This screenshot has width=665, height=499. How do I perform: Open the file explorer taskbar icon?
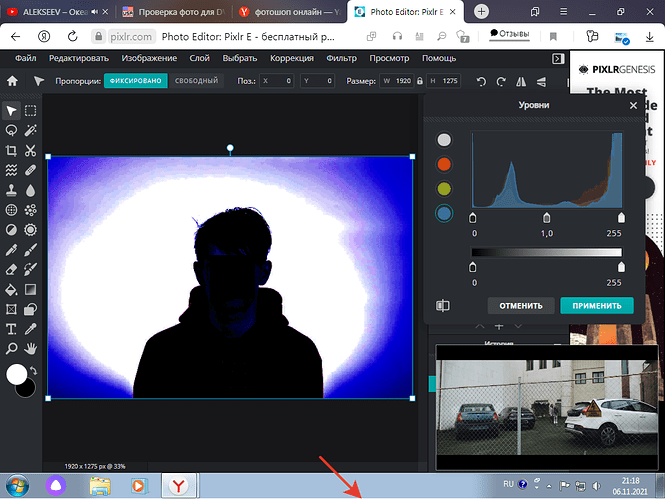click(100, 486)
